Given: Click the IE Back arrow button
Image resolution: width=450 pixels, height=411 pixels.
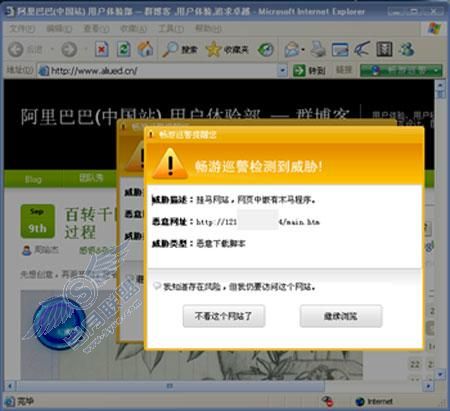Looking at the screenshot, I should pyautogui.click(x=16, y=50).
